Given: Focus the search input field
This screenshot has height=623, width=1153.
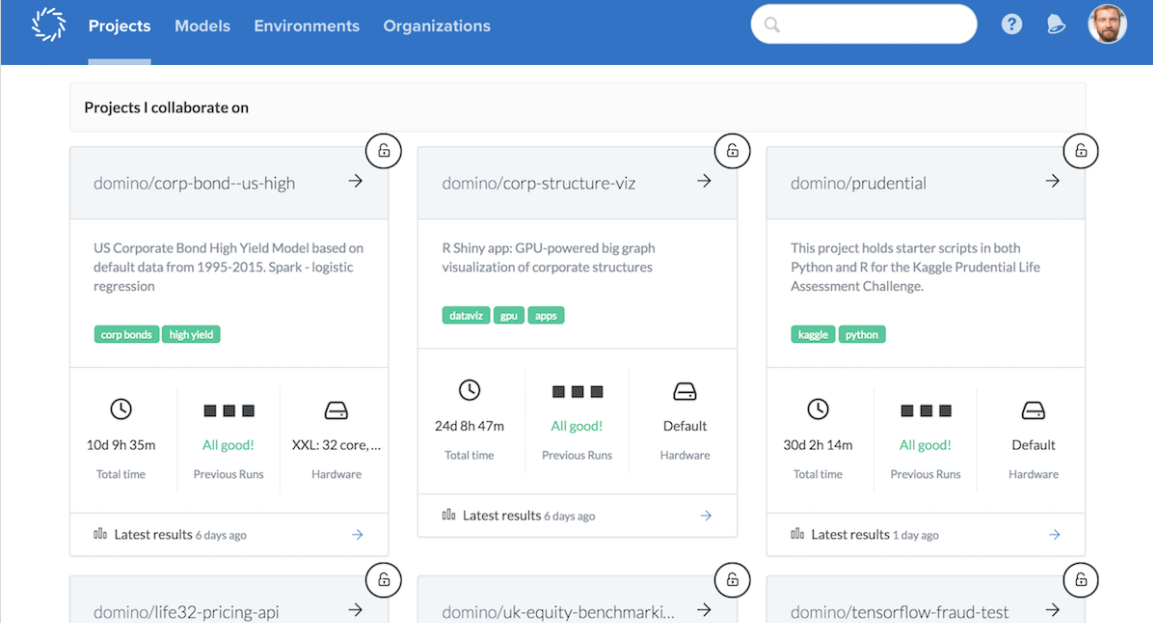Looking at the screenshot, I should [x=864, y=24].
